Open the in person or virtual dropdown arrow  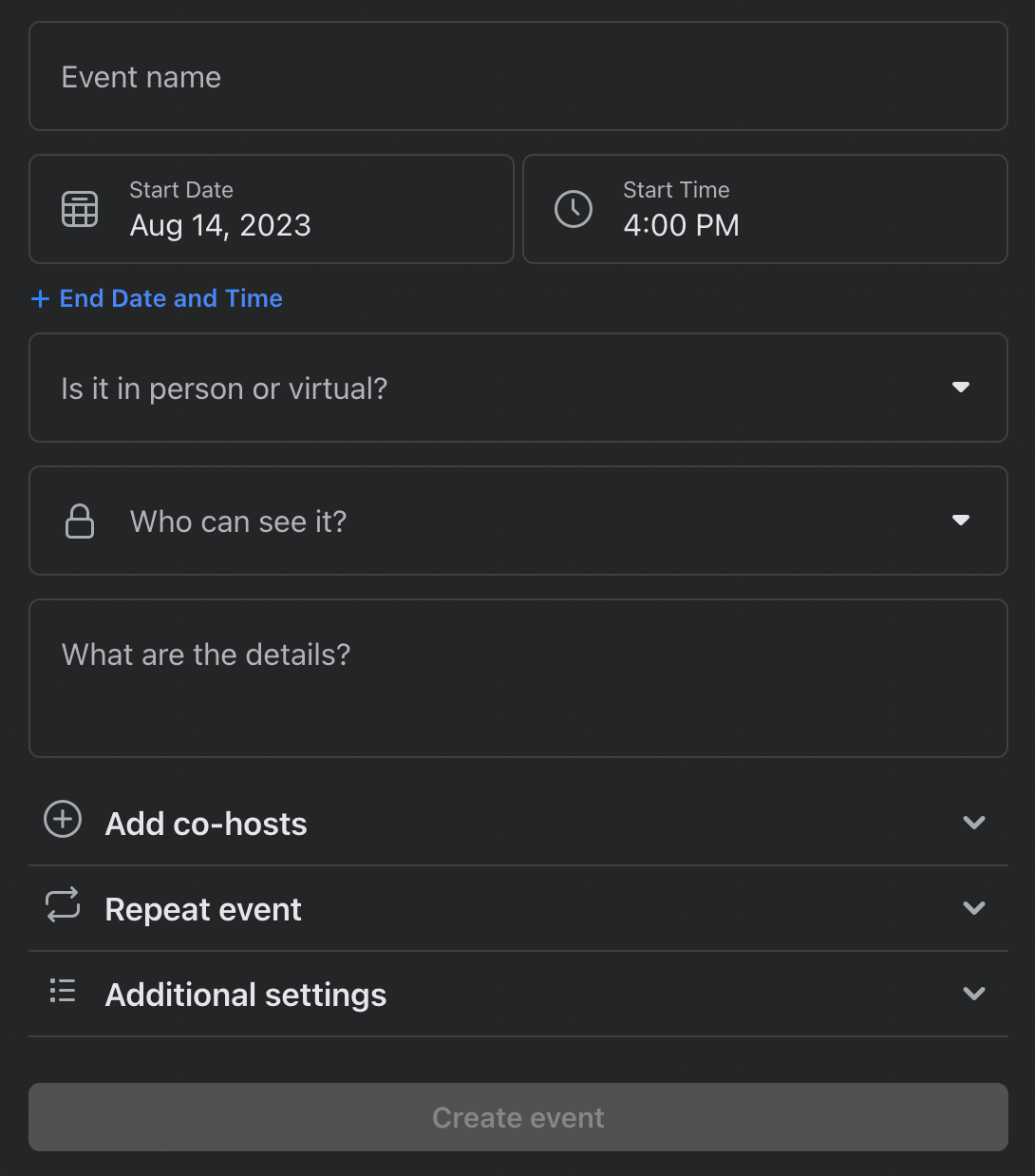click(x=961, y=388)
